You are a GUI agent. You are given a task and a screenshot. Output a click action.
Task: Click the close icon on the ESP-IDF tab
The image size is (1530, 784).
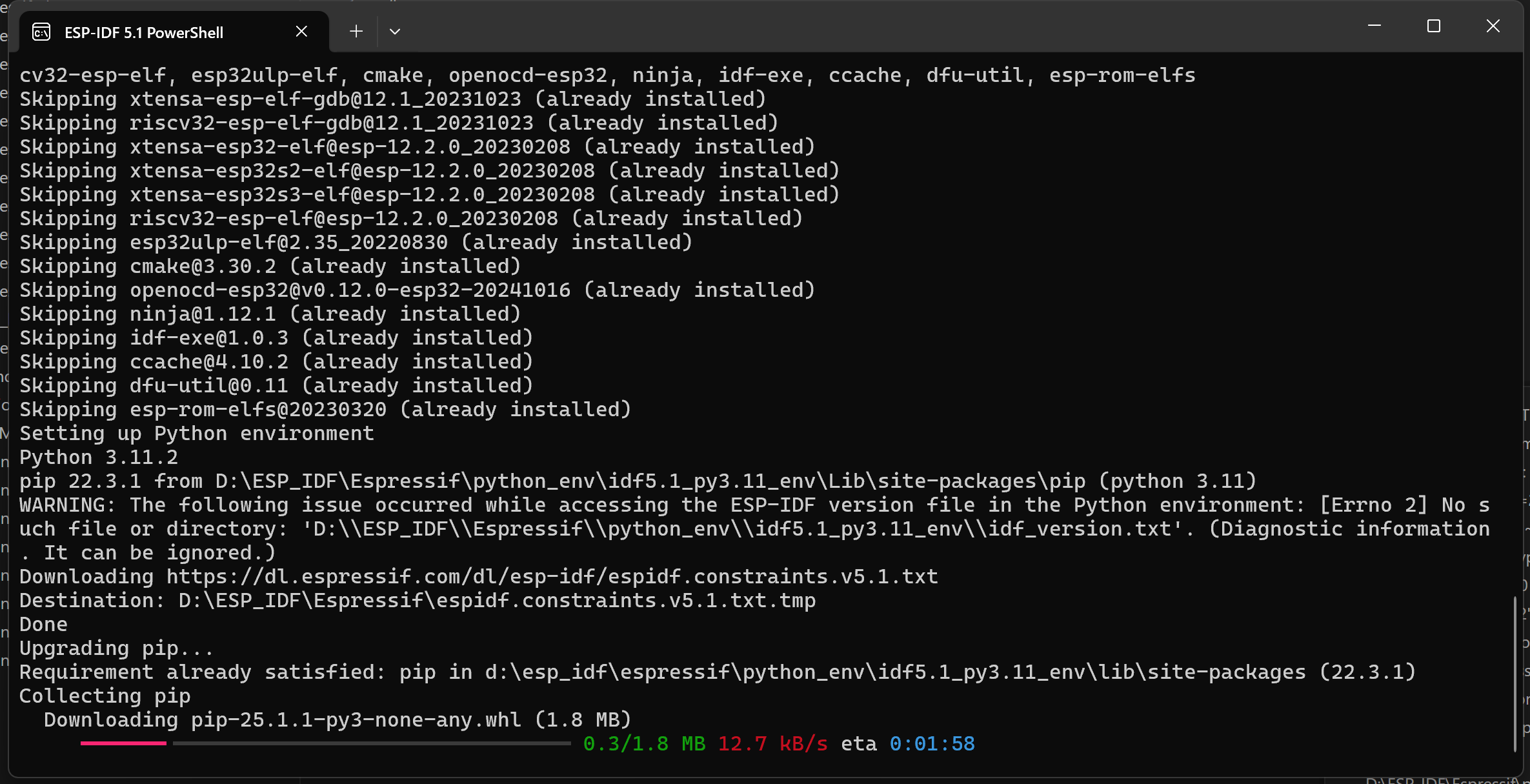301,30
